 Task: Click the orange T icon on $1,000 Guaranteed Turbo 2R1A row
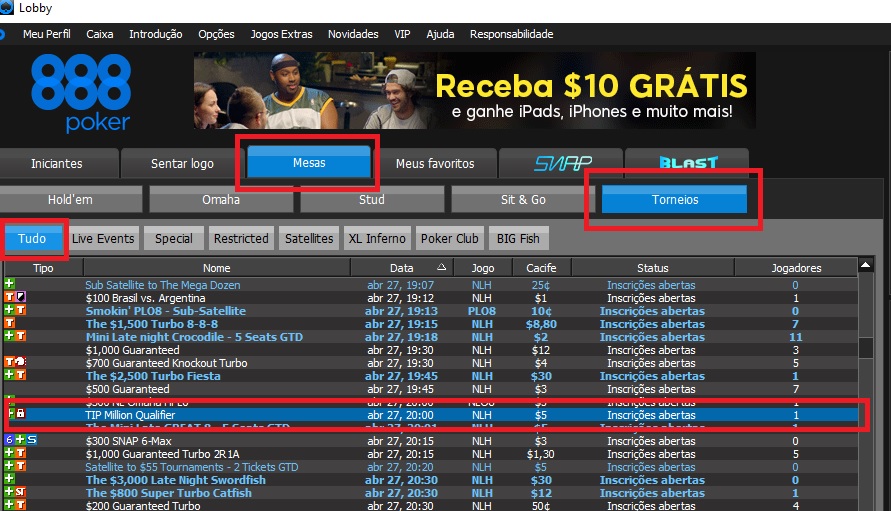tap(20, 452)
